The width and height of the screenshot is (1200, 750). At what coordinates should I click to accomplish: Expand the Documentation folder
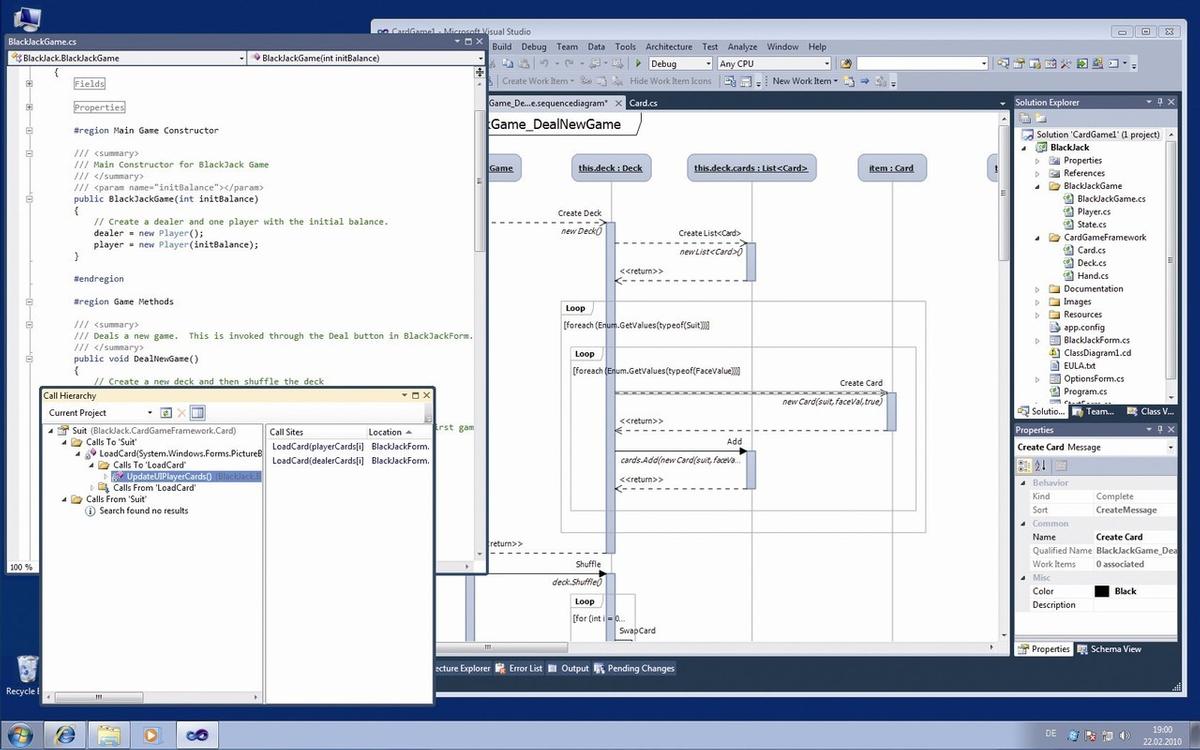click(1037, 289)
